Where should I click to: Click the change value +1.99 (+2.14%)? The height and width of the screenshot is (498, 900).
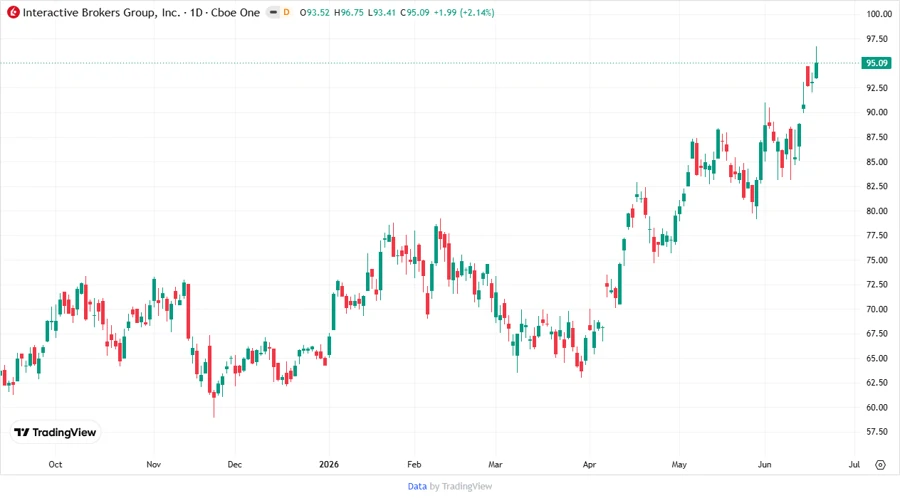[464, 13]
